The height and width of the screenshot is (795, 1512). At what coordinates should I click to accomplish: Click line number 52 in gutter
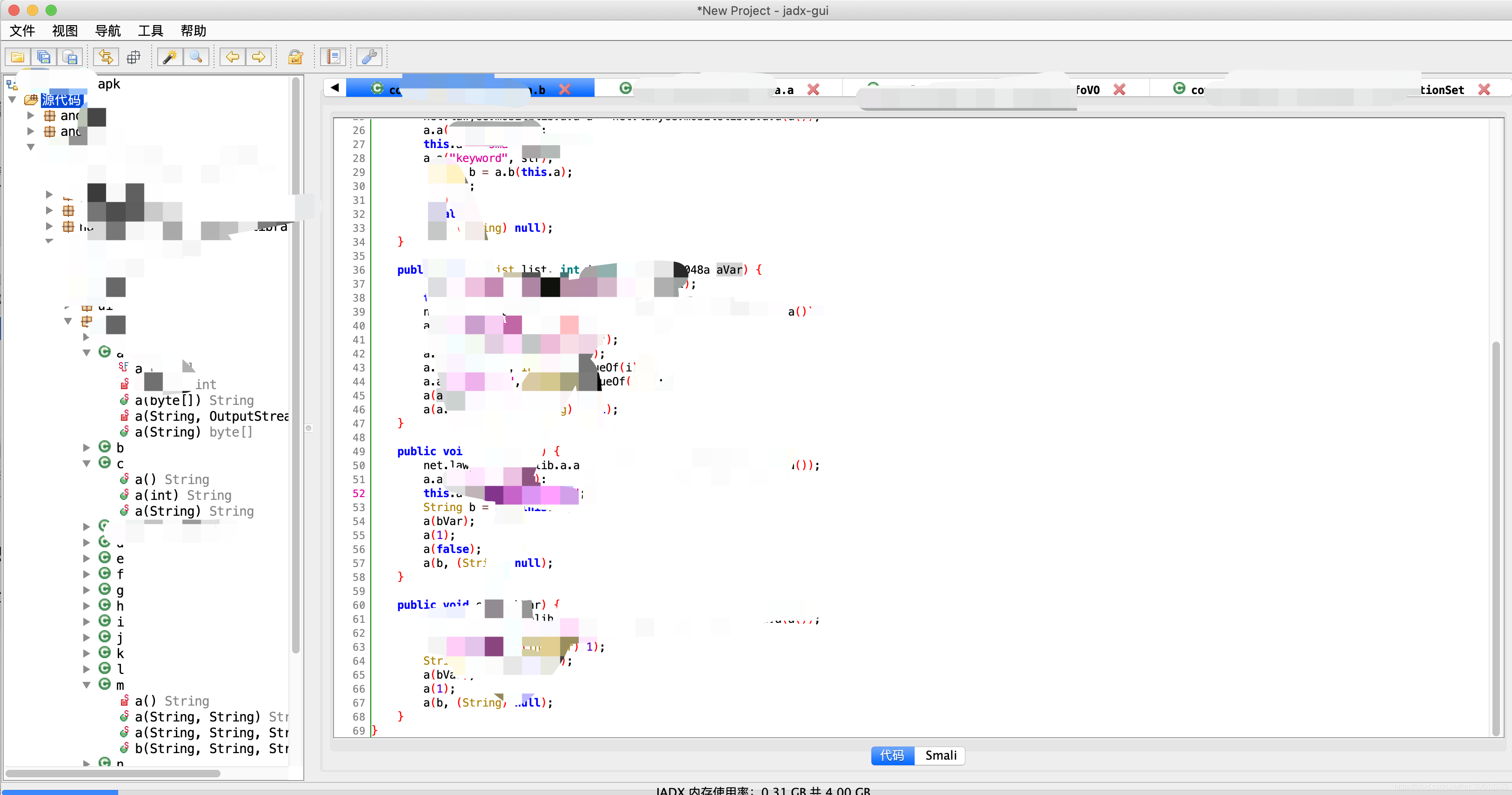tap(359, 493)
